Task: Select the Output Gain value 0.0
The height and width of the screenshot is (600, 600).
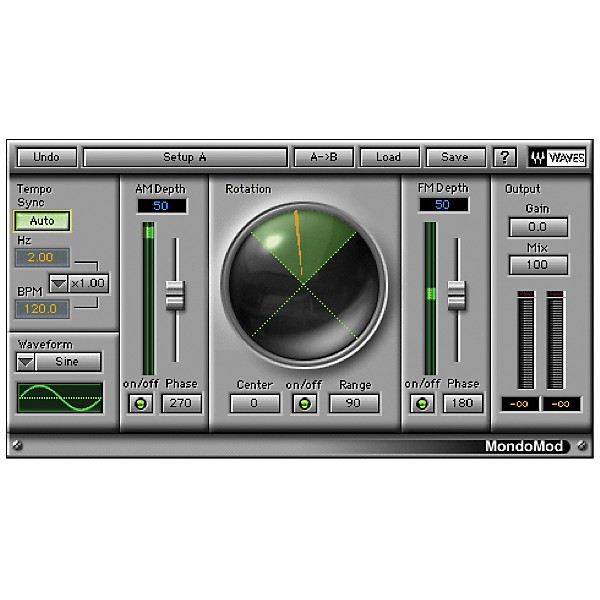Action: 538,227
